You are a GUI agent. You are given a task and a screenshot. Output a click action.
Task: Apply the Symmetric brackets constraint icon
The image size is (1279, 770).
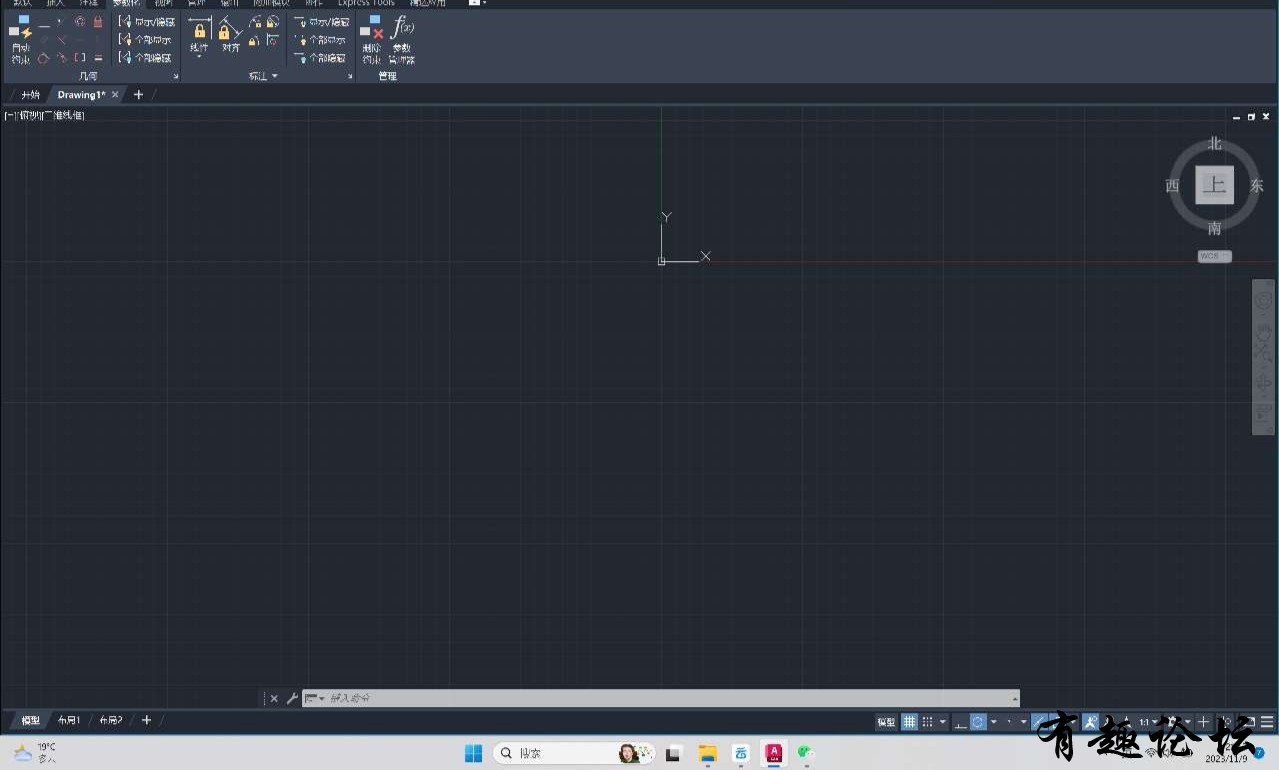pyautogui.click(x=79, y=58)
